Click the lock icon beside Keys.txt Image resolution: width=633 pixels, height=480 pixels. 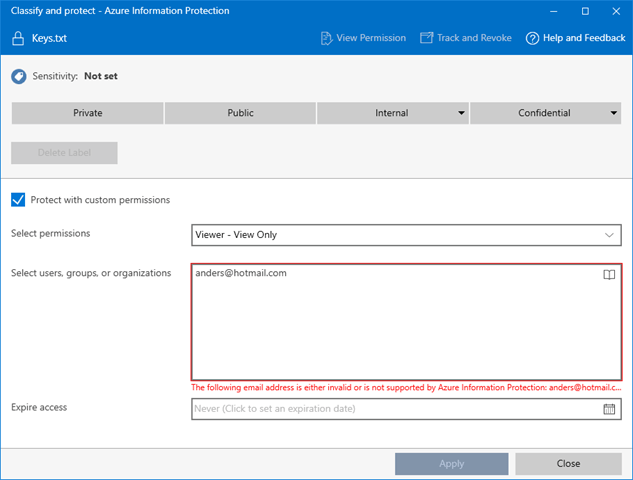(x=18, y=39)
